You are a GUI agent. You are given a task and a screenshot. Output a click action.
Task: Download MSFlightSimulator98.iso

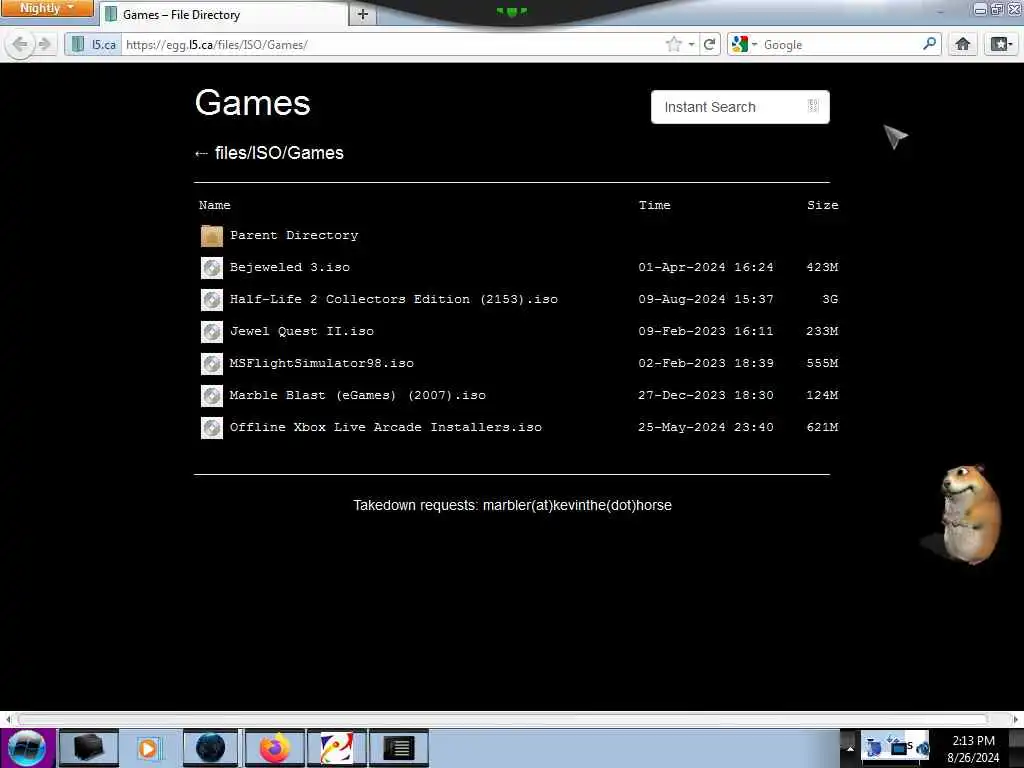pos(321,363)
